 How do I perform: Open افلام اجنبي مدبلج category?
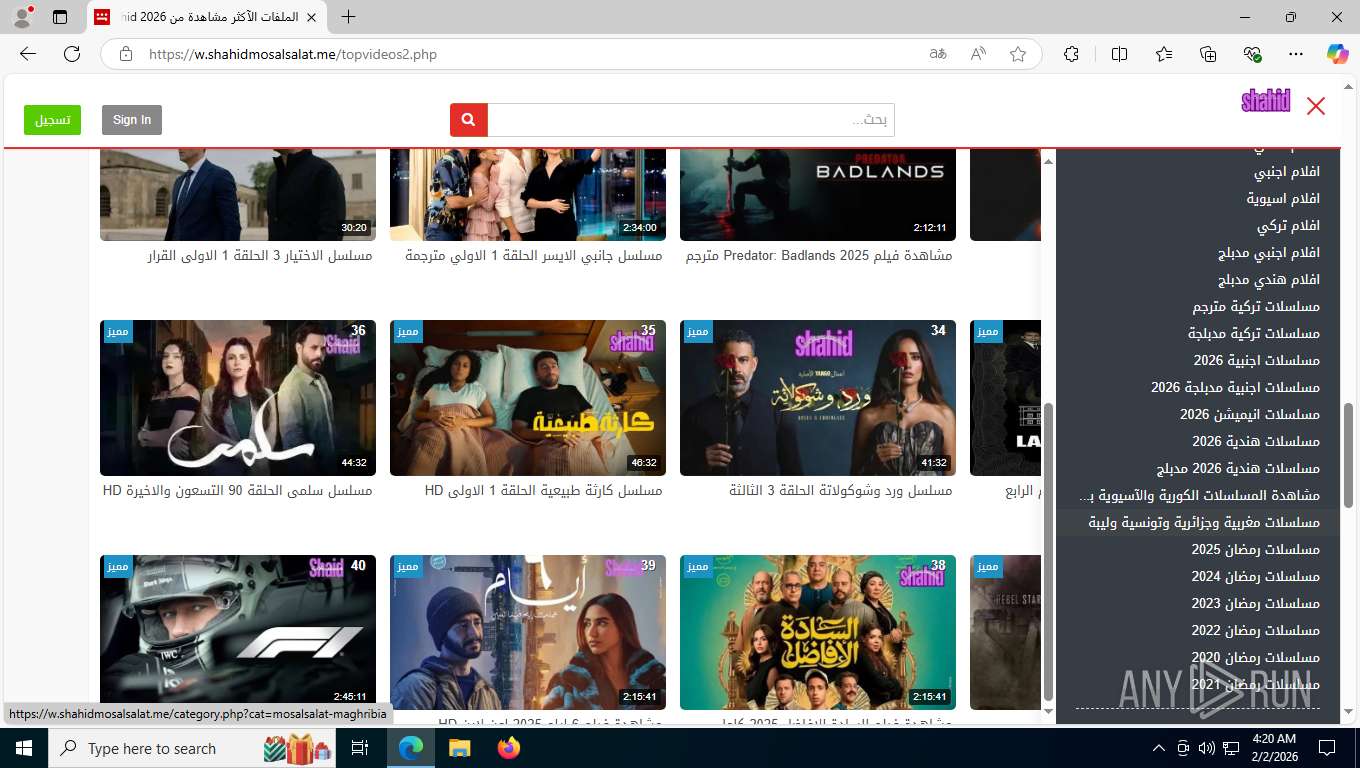(x=1269, y=253)
